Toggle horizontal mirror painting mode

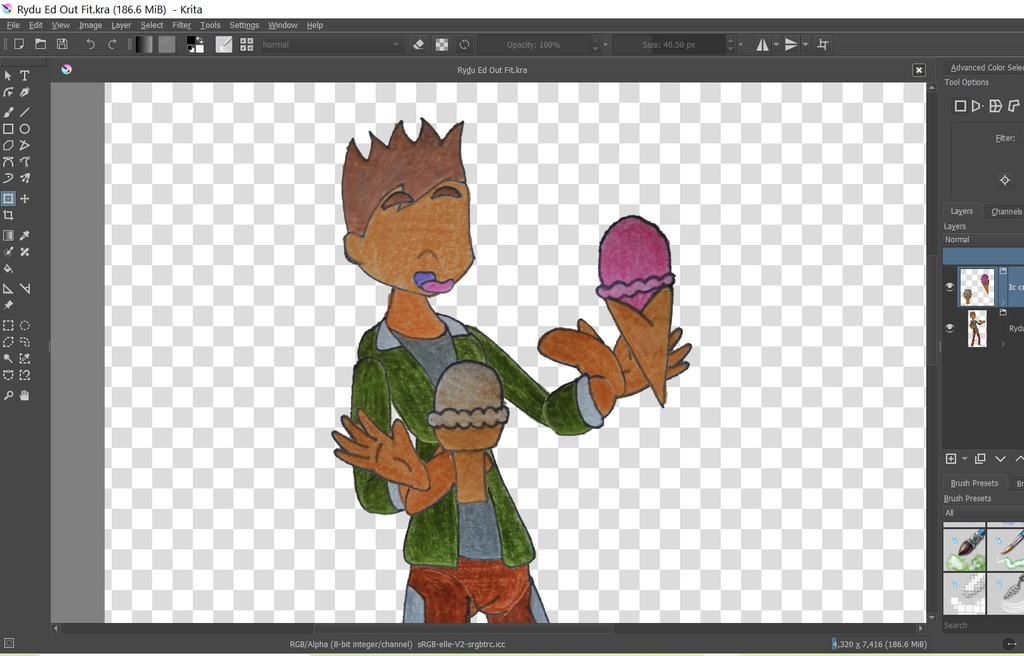[763, 44]
